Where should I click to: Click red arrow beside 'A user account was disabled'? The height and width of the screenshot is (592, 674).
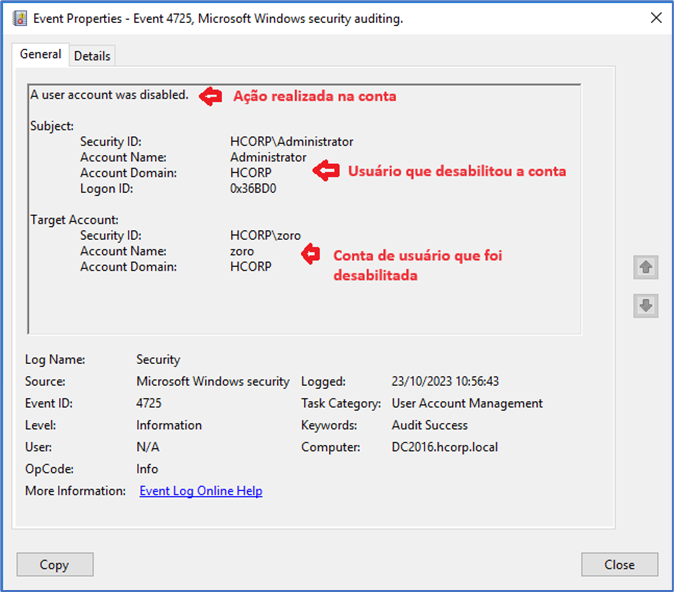209,96
